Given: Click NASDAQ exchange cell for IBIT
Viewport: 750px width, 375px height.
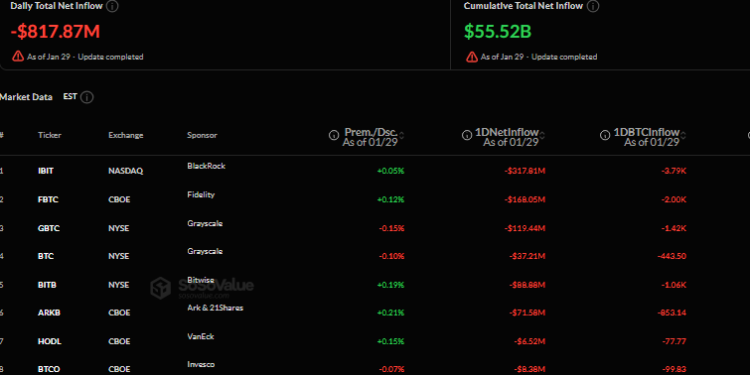Looking at the screenshot, I should [125, 171].
